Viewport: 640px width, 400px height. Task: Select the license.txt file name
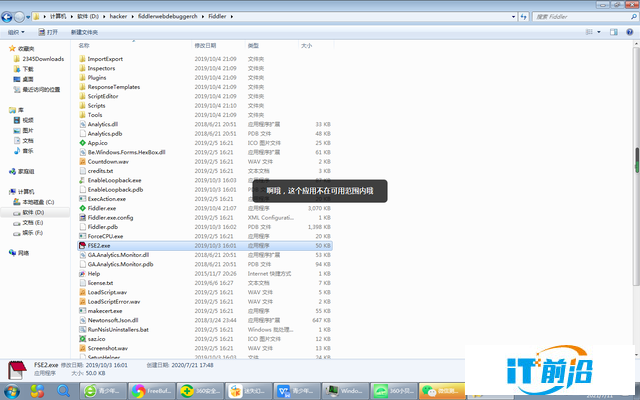[100, 283]
